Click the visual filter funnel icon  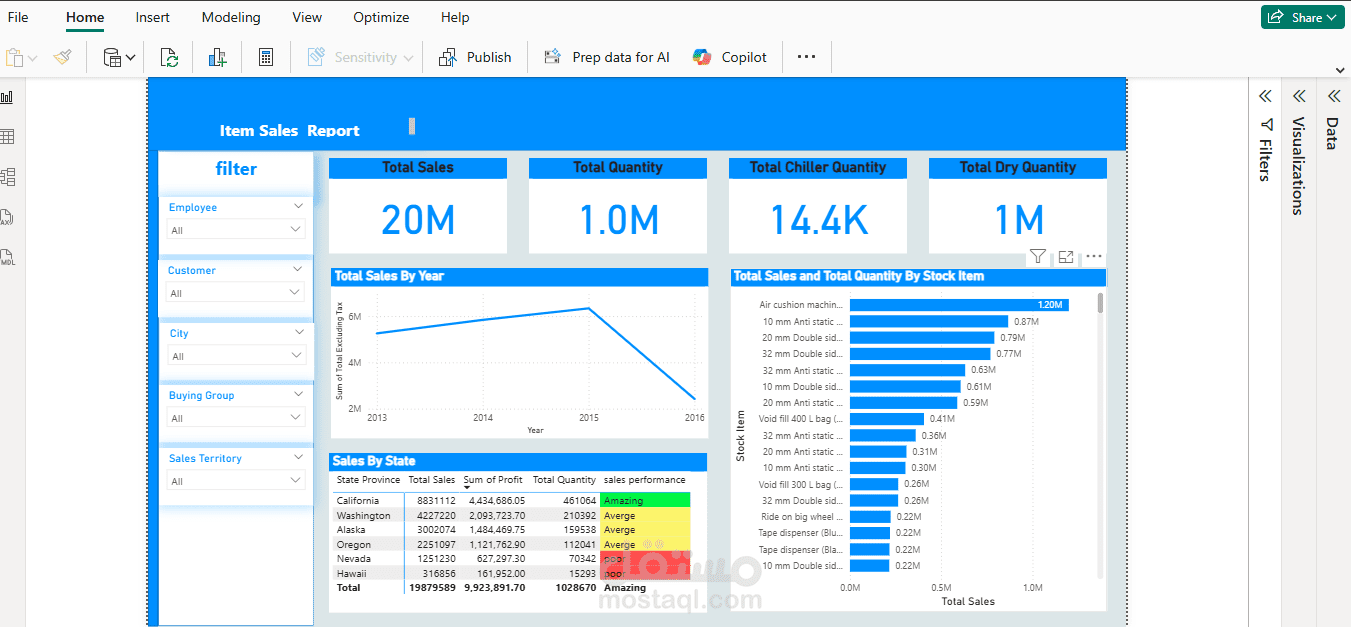tap(1038, 257)
